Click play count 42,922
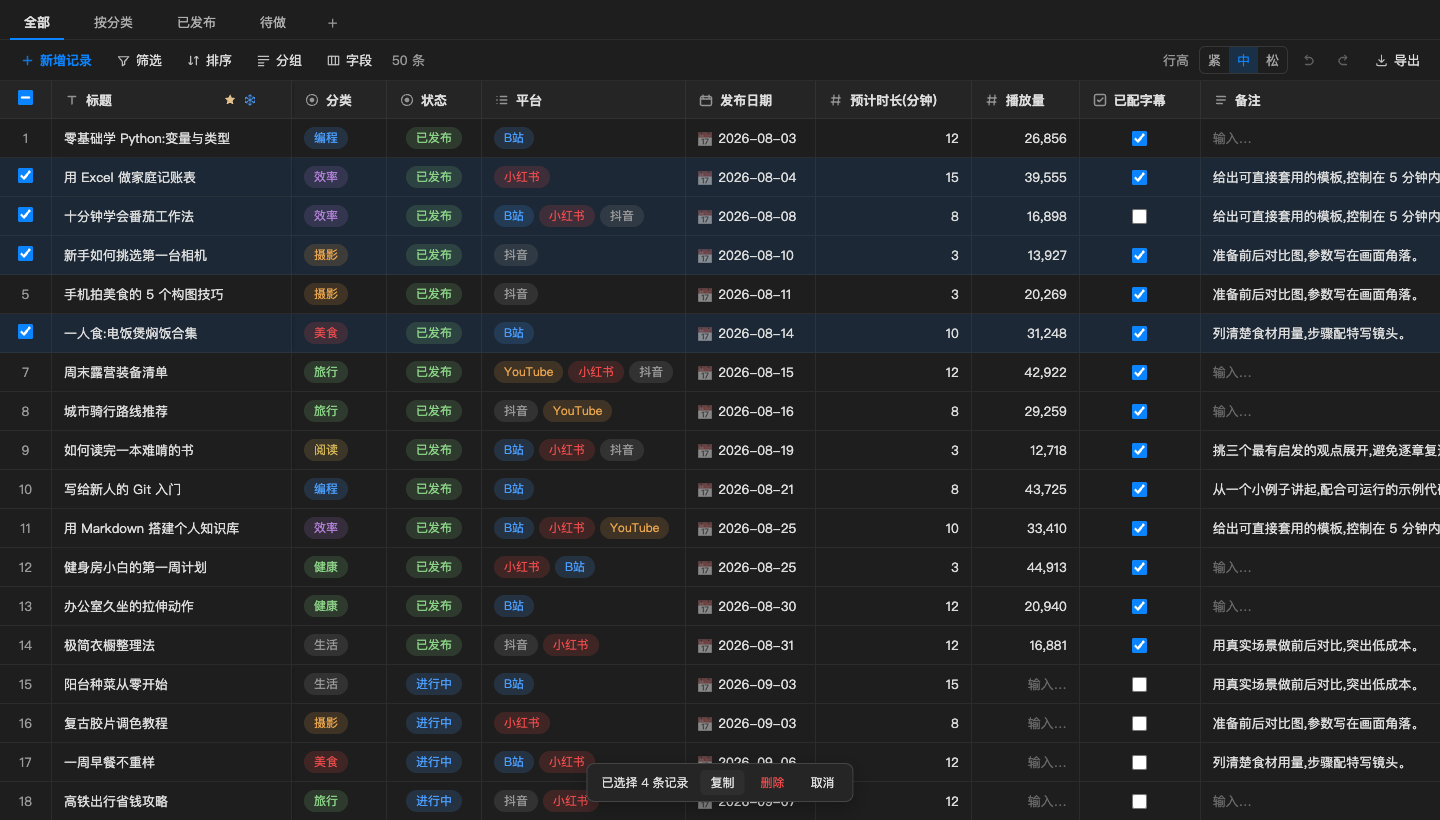1440x820 pixels. pyautogui.click(x=1047, y=373)
